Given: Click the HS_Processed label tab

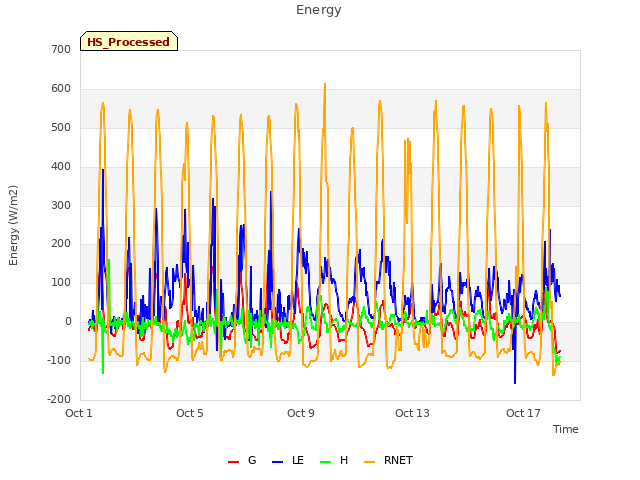Looking at the screenshot, I should [x=129, y=41].
